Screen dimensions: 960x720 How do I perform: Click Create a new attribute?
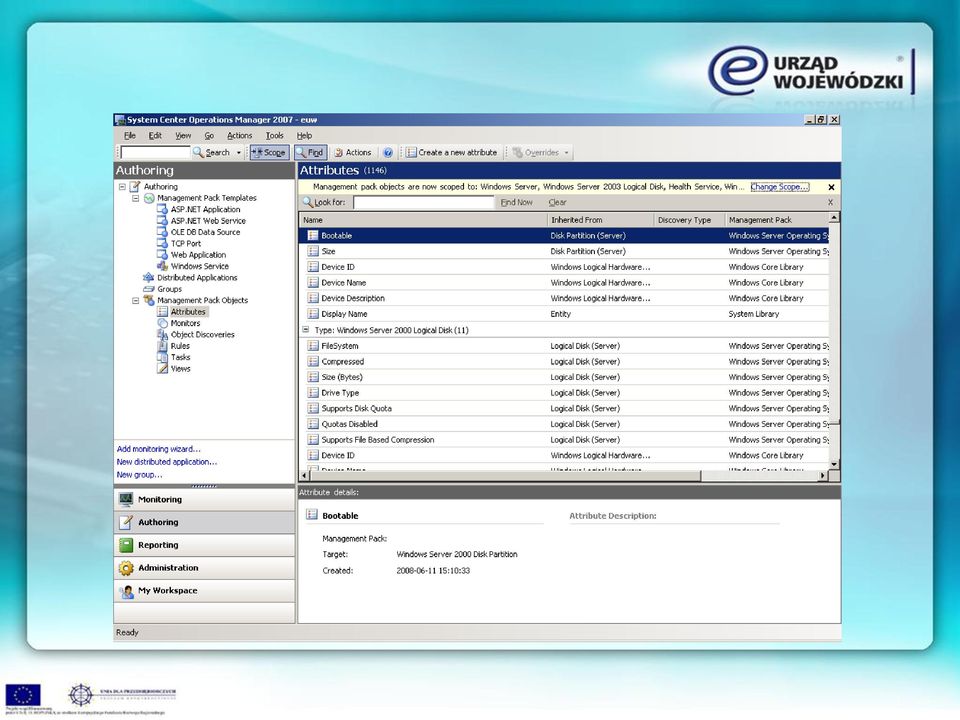(x=452, y=152)
